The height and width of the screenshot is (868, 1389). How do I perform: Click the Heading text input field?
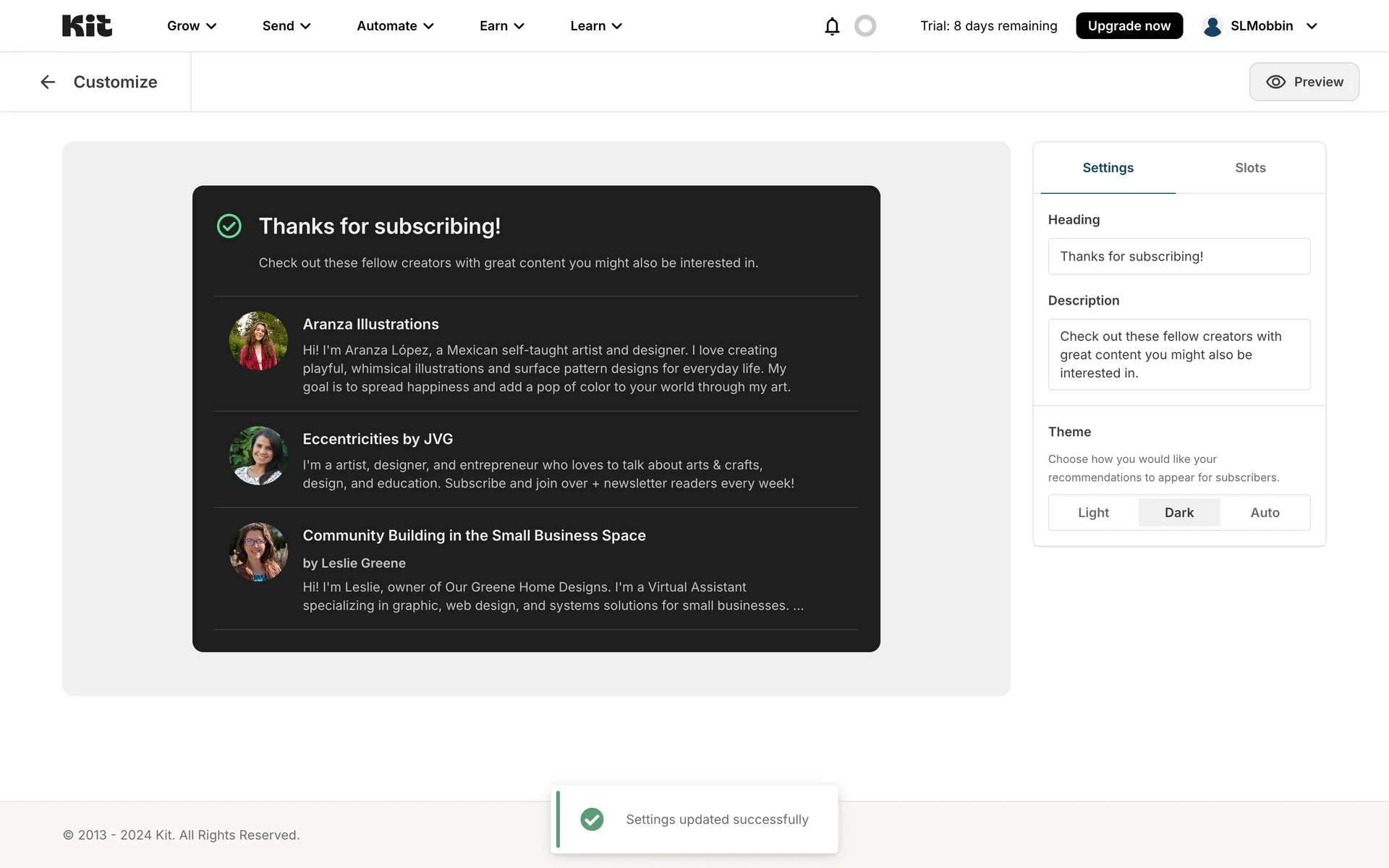click(x=1178, y=257)
